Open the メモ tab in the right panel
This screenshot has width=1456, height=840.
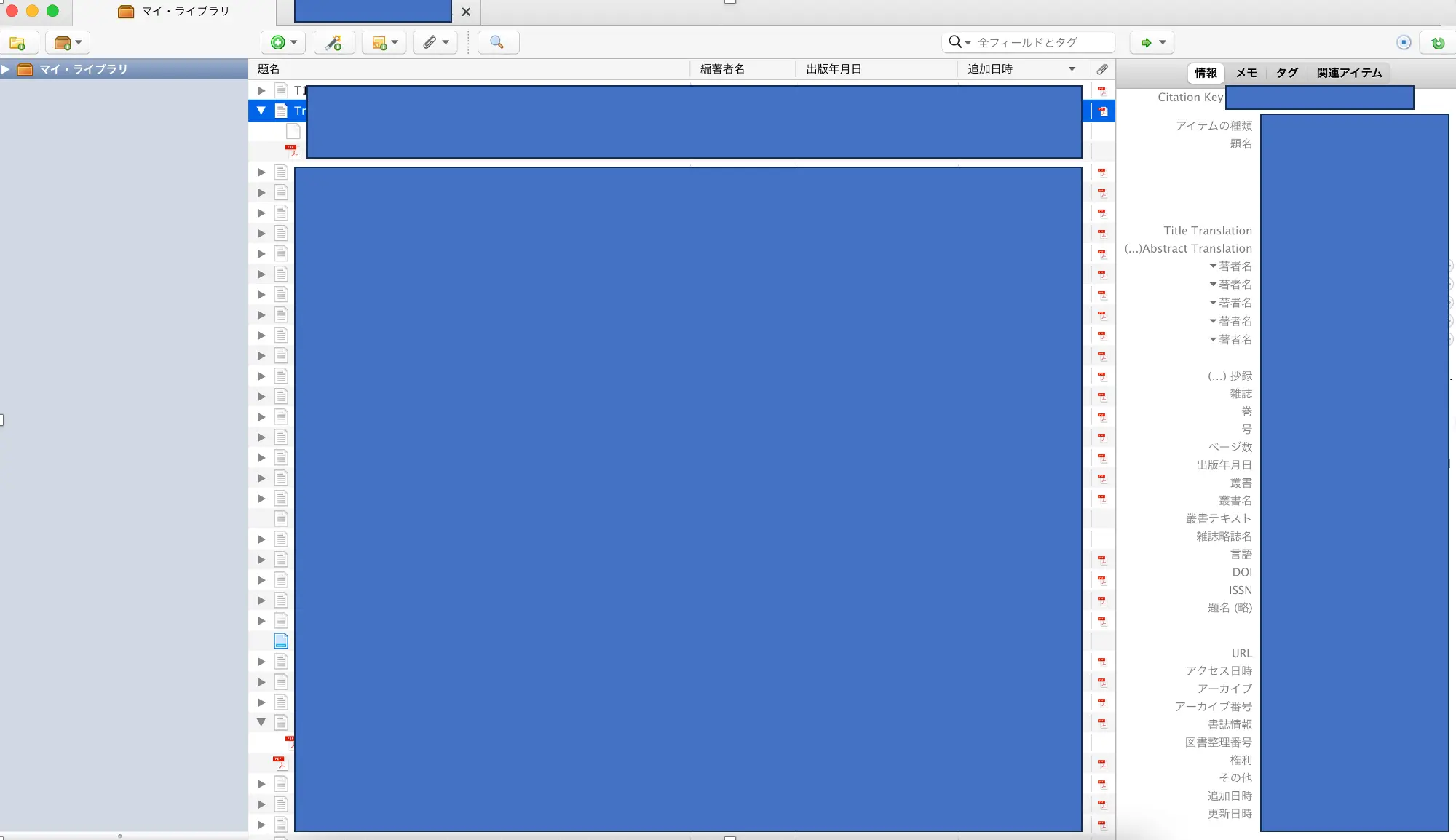tap(1247, 72)
